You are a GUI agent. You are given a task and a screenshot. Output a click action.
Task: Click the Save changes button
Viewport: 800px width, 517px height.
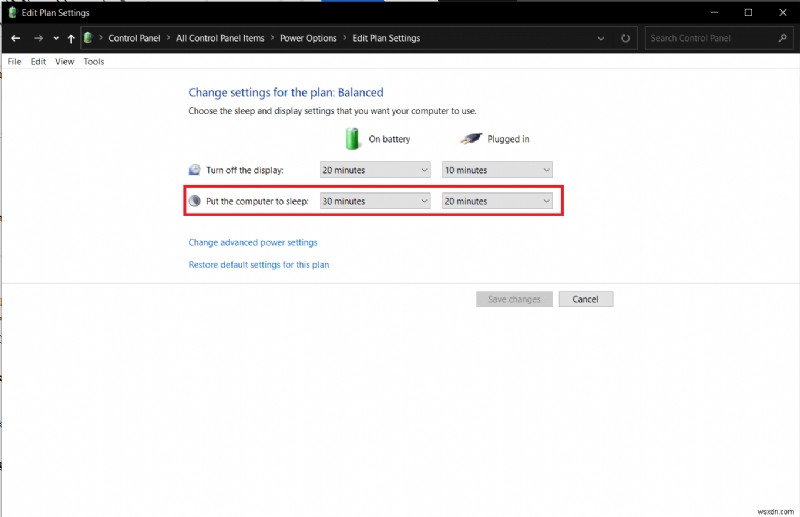514,299
